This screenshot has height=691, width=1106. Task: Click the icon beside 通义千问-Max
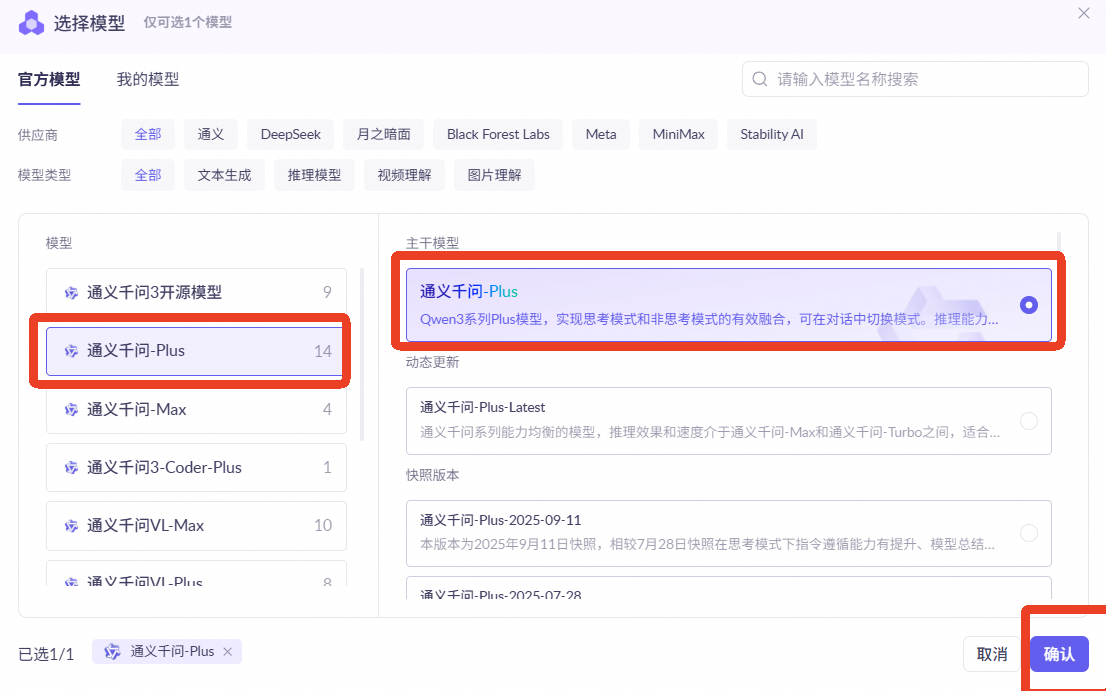coord(71,410)
